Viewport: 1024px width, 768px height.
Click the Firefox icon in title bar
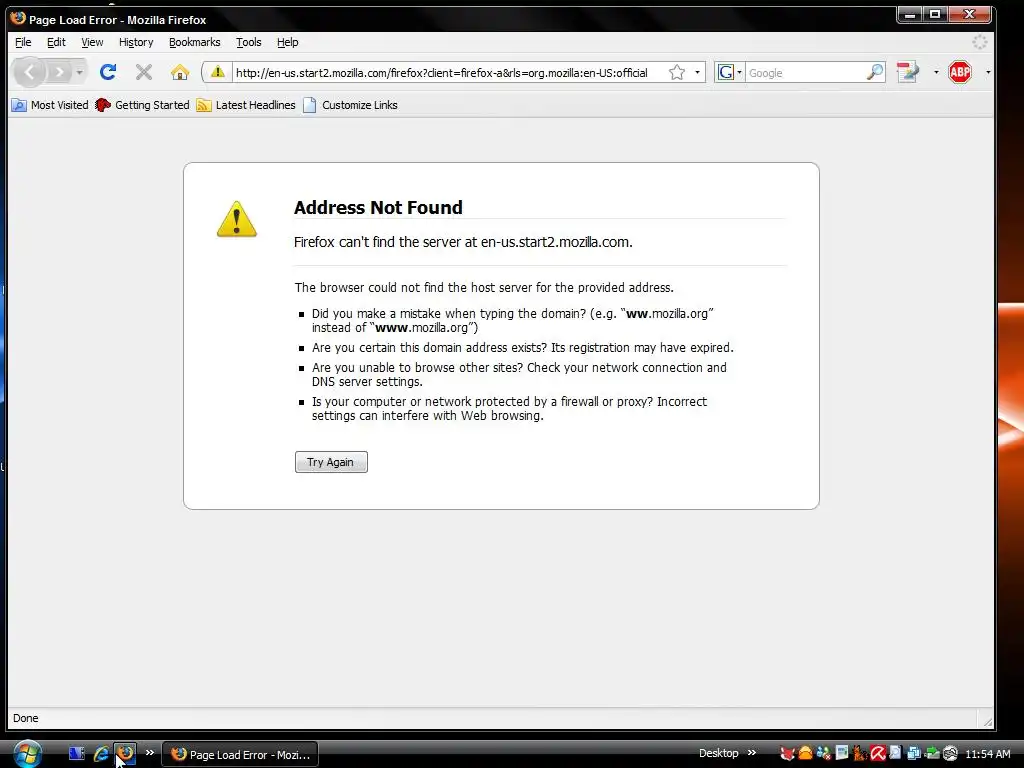18,18
